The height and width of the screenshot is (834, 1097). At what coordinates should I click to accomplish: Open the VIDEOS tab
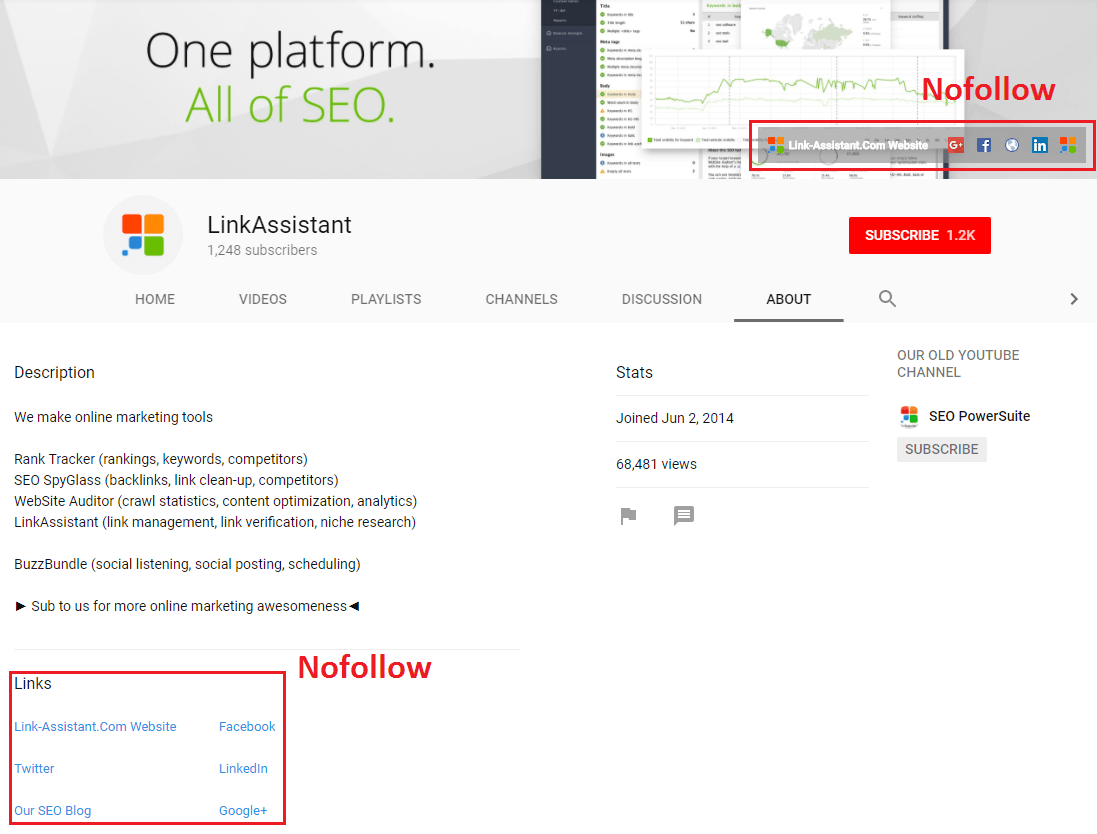pyautogui.click(x=262, y=299)
